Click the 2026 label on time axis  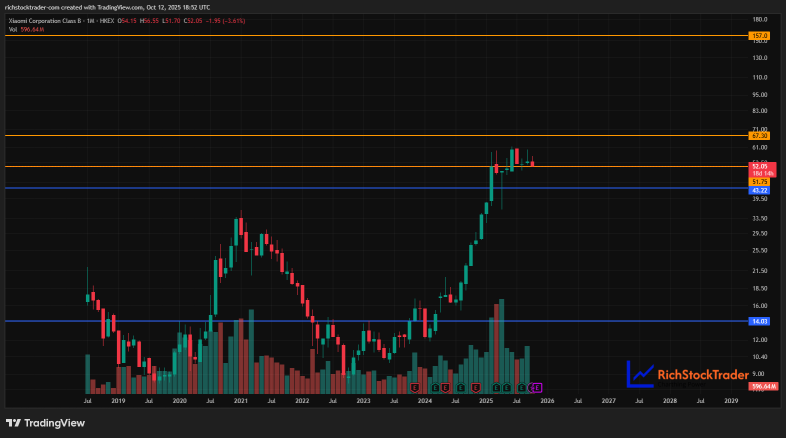click(547, 400)
